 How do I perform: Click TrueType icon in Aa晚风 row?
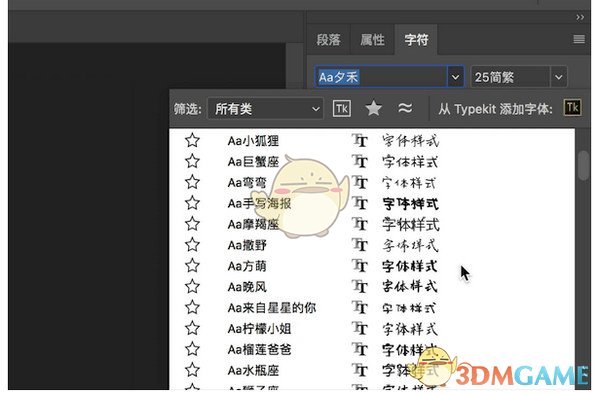coord(360,286)
